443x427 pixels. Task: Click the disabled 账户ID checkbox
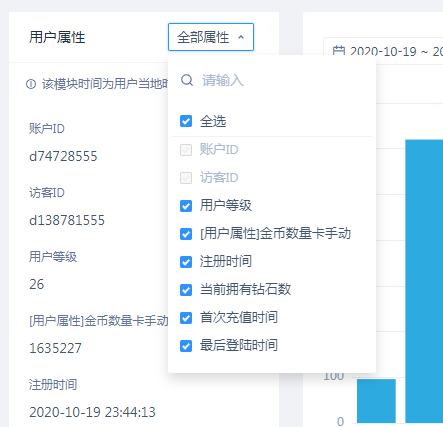(186, 150)
